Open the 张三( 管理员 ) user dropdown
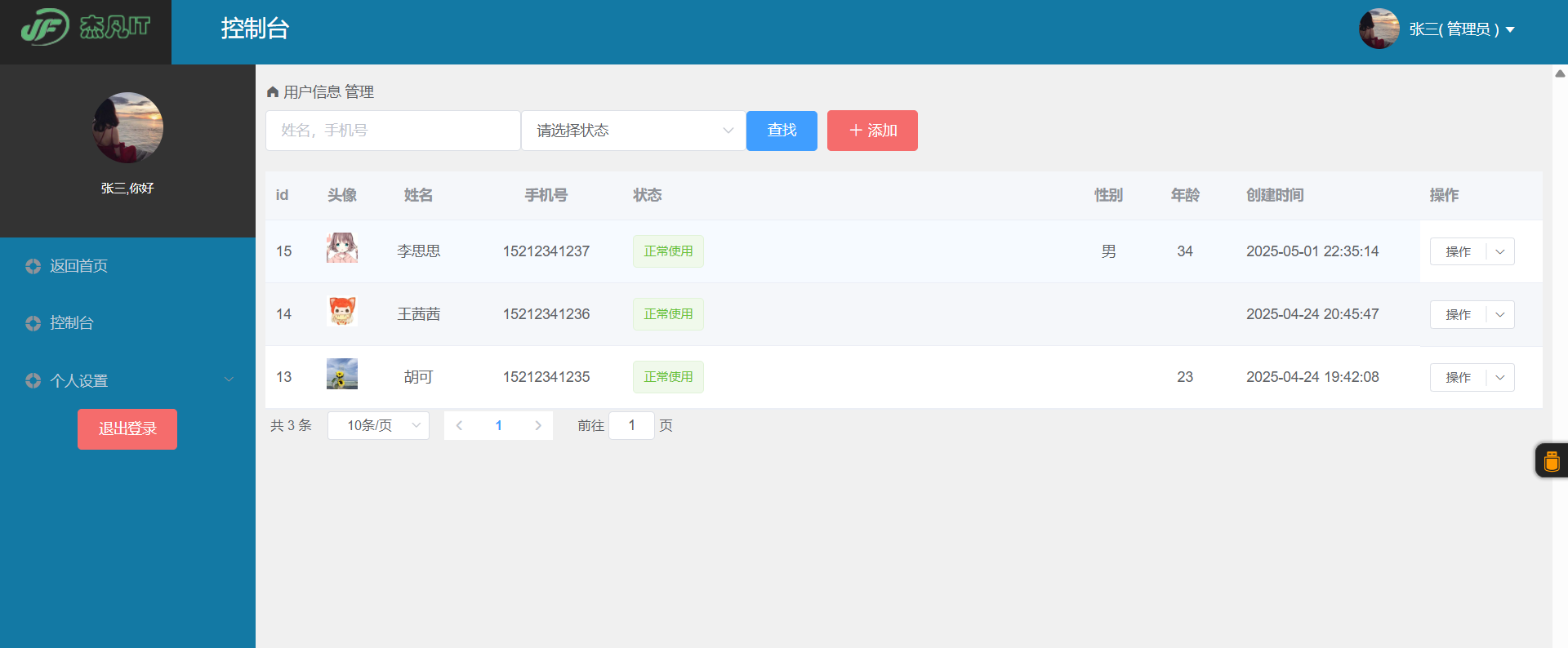Screen dimensions: 1568x648 click(x=1462, y=29)
